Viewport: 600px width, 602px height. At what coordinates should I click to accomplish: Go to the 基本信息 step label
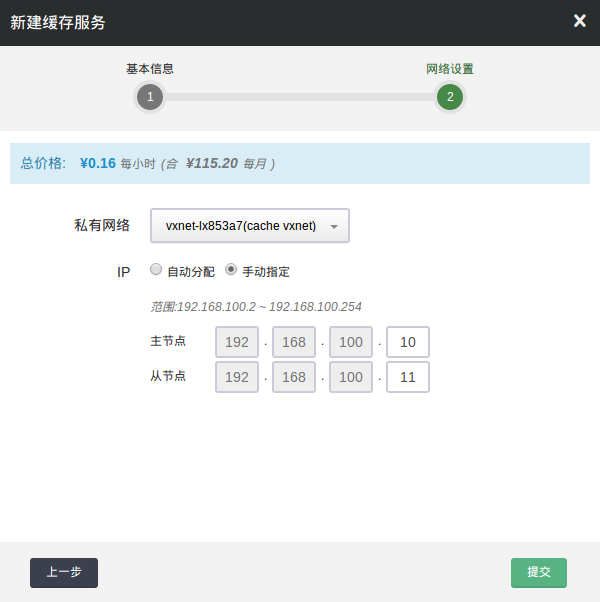150,69
